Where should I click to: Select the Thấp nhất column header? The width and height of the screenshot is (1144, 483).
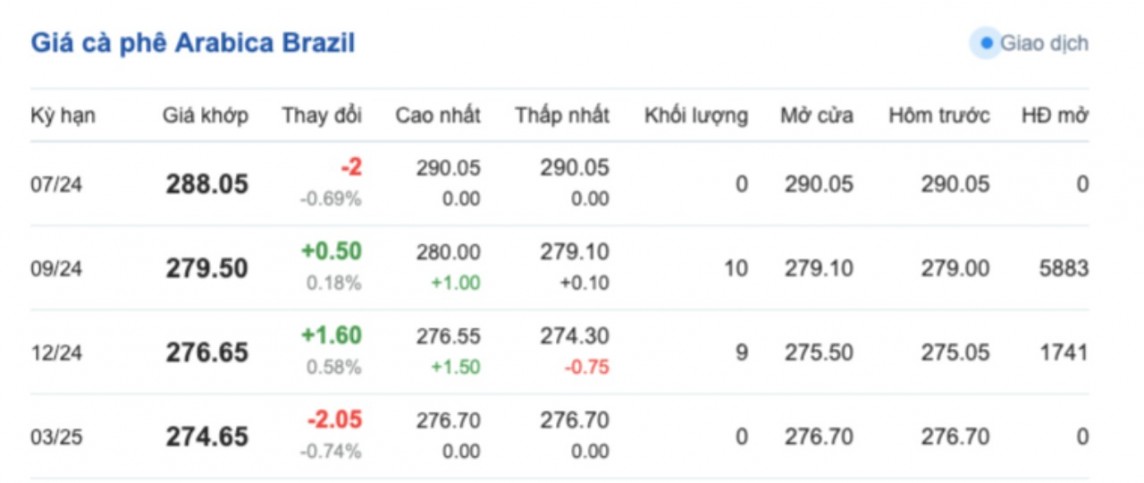tap(562, 115)
